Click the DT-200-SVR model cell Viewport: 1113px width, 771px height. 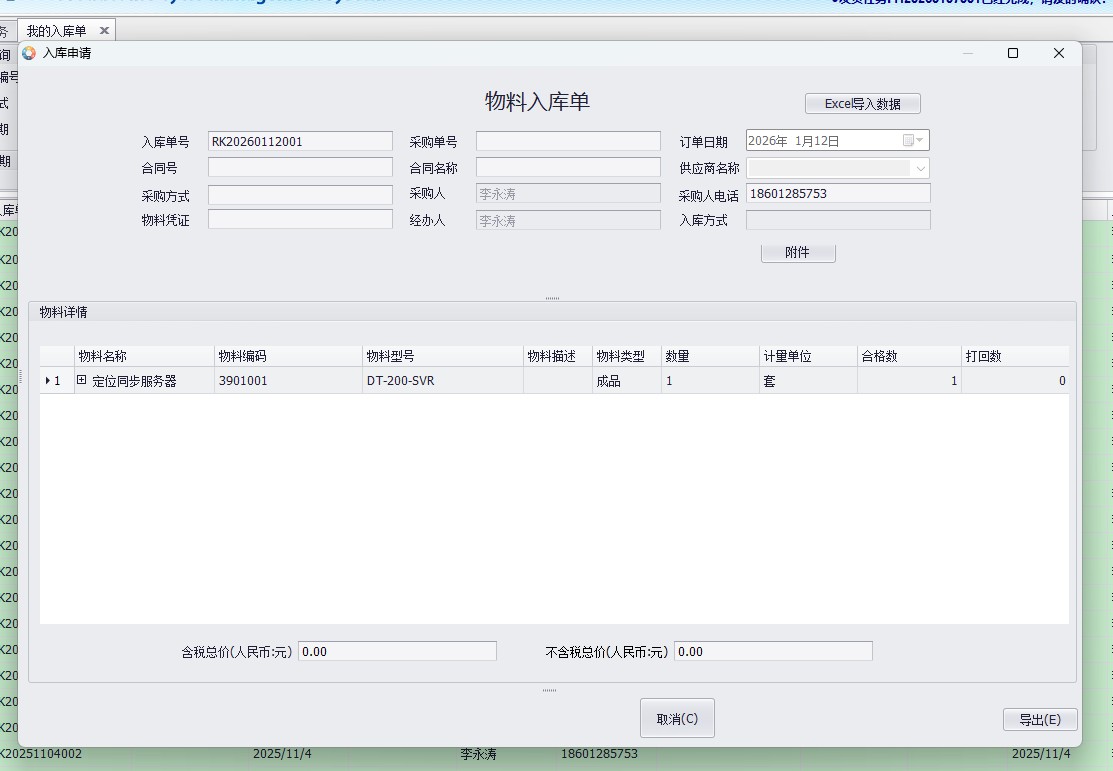[441, 381]
